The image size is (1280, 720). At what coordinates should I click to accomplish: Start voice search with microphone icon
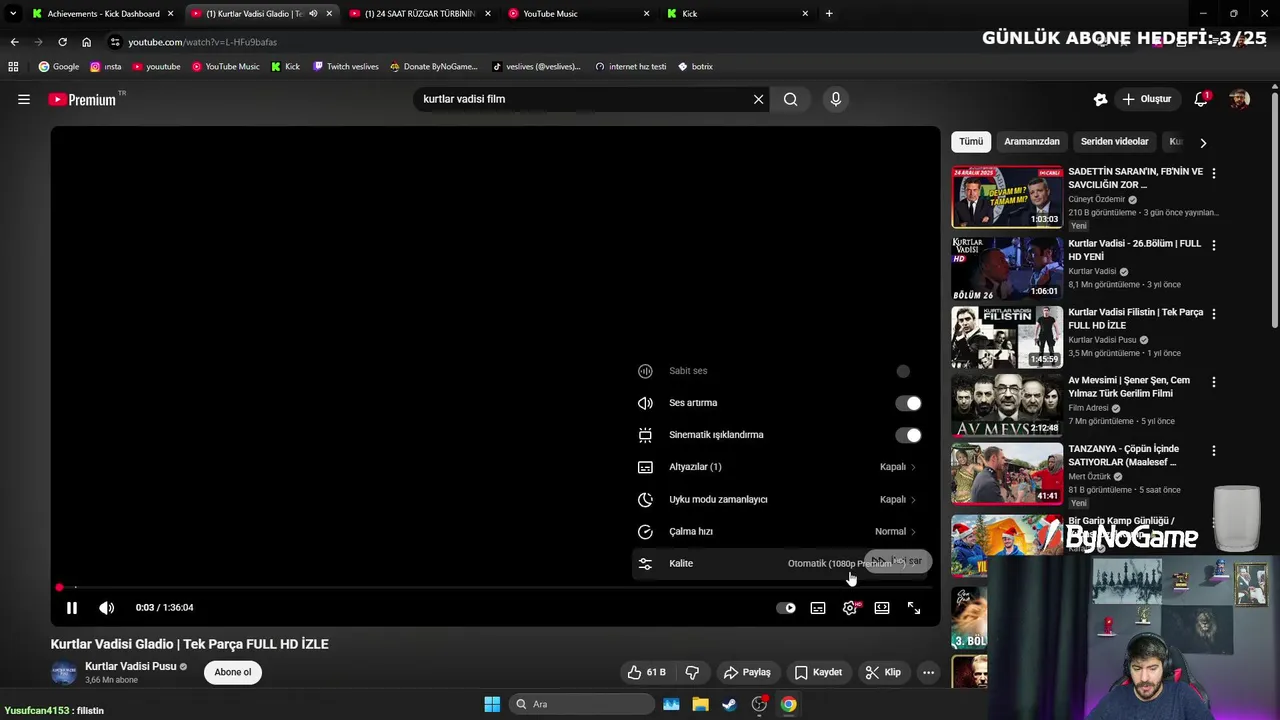pyautogui.click(x=836, y=99)
